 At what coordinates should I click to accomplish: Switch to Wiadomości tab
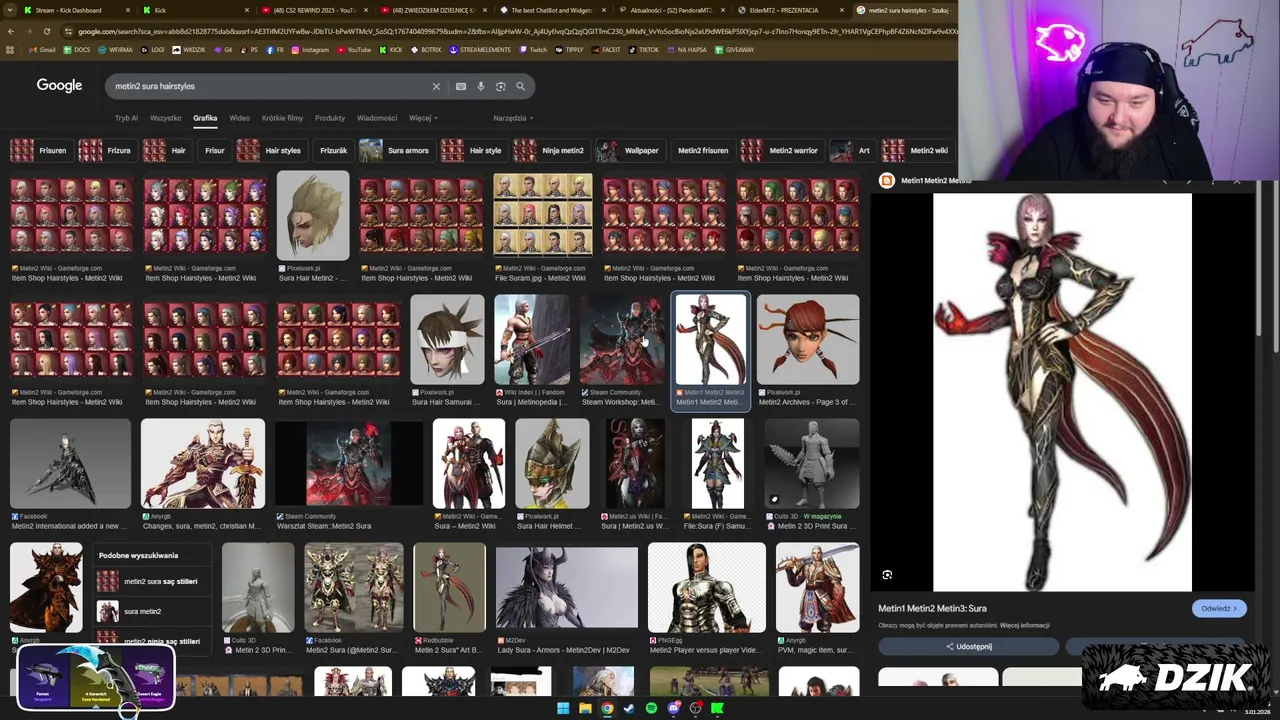point(377,118)
